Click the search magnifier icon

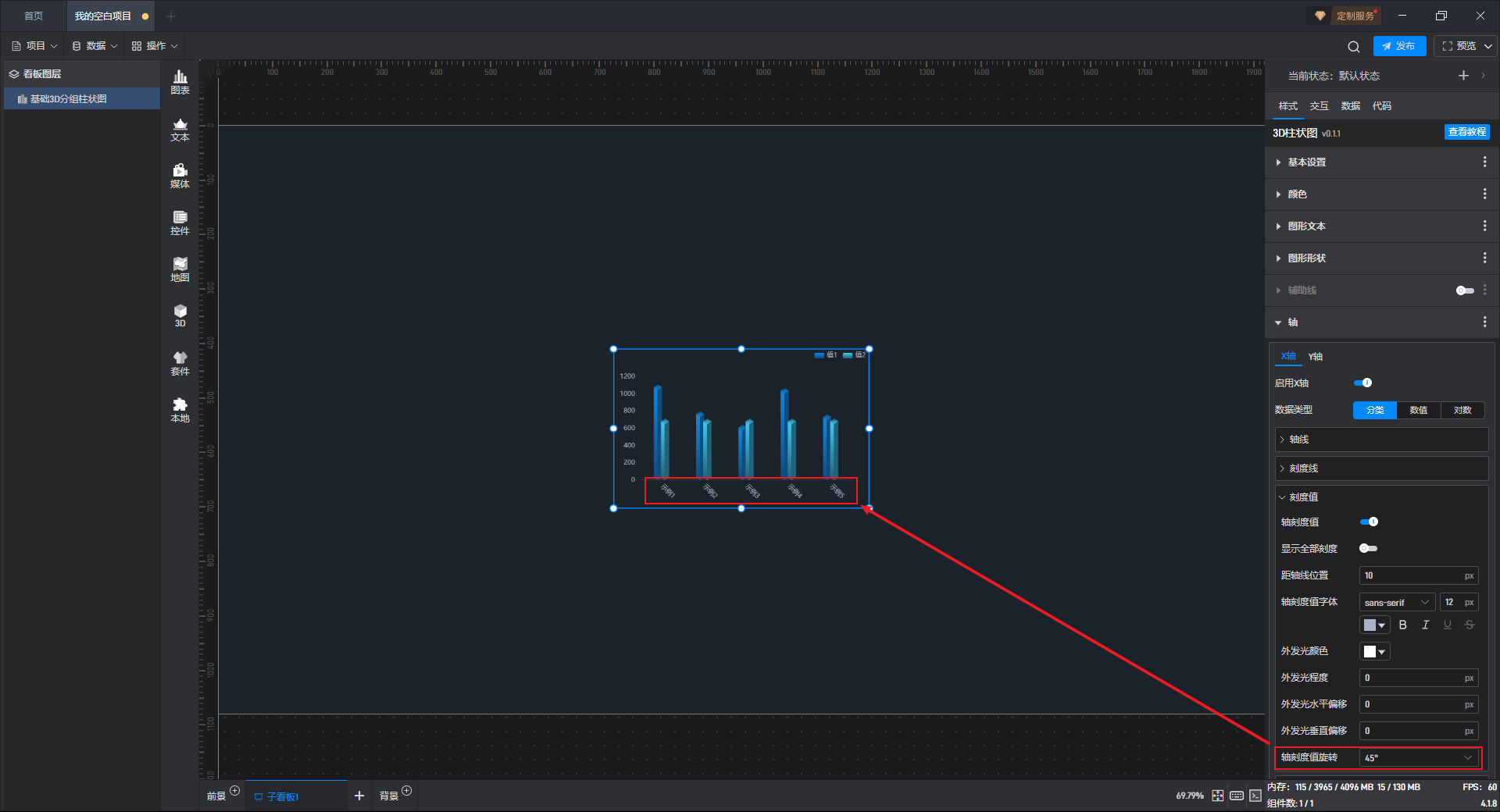(x=1354, y=47)
